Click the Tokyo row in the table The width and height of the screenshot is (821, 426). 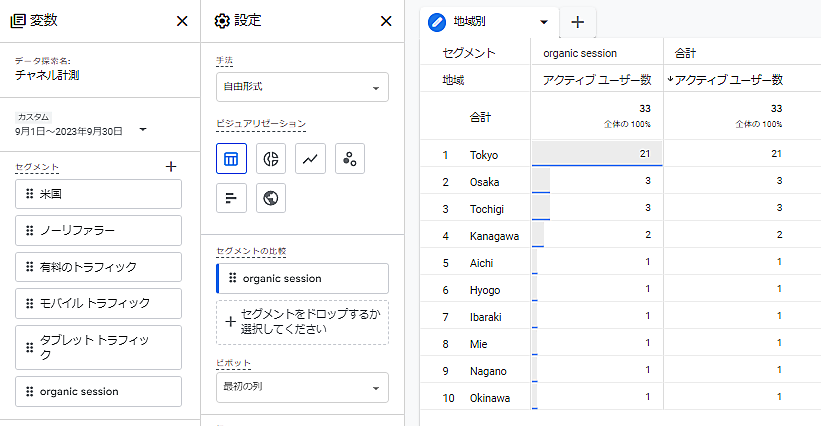(485, 154)
